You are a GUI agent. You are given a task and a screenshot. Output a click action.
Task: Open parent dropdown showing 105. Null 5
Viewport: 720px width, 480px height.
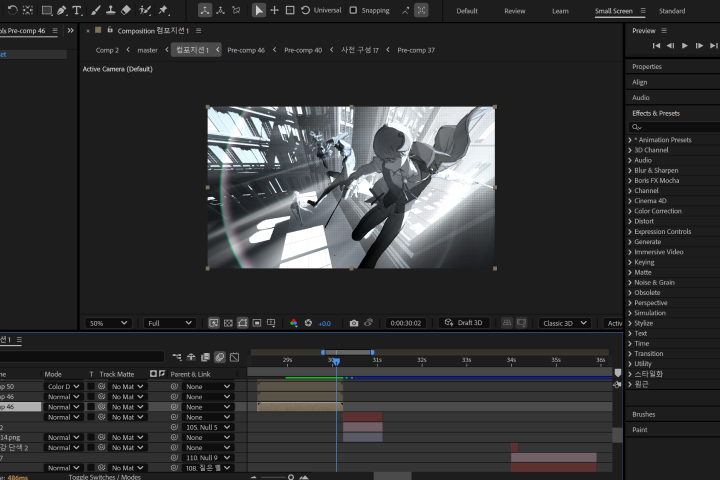(208, 427)
